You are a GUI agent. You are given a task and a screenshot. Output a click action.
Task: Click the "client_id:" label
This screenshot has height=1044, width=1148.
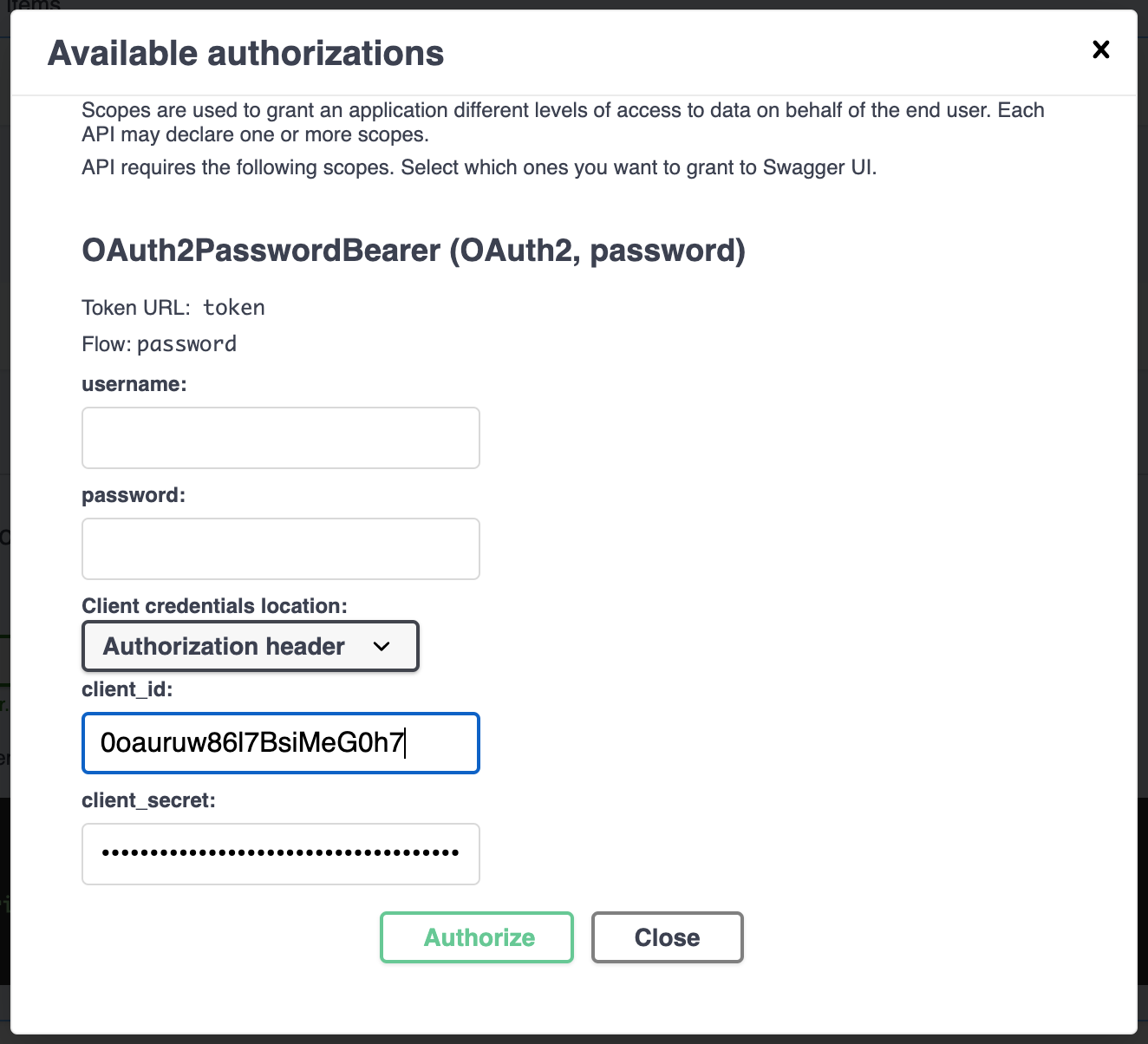coord(127,689)
